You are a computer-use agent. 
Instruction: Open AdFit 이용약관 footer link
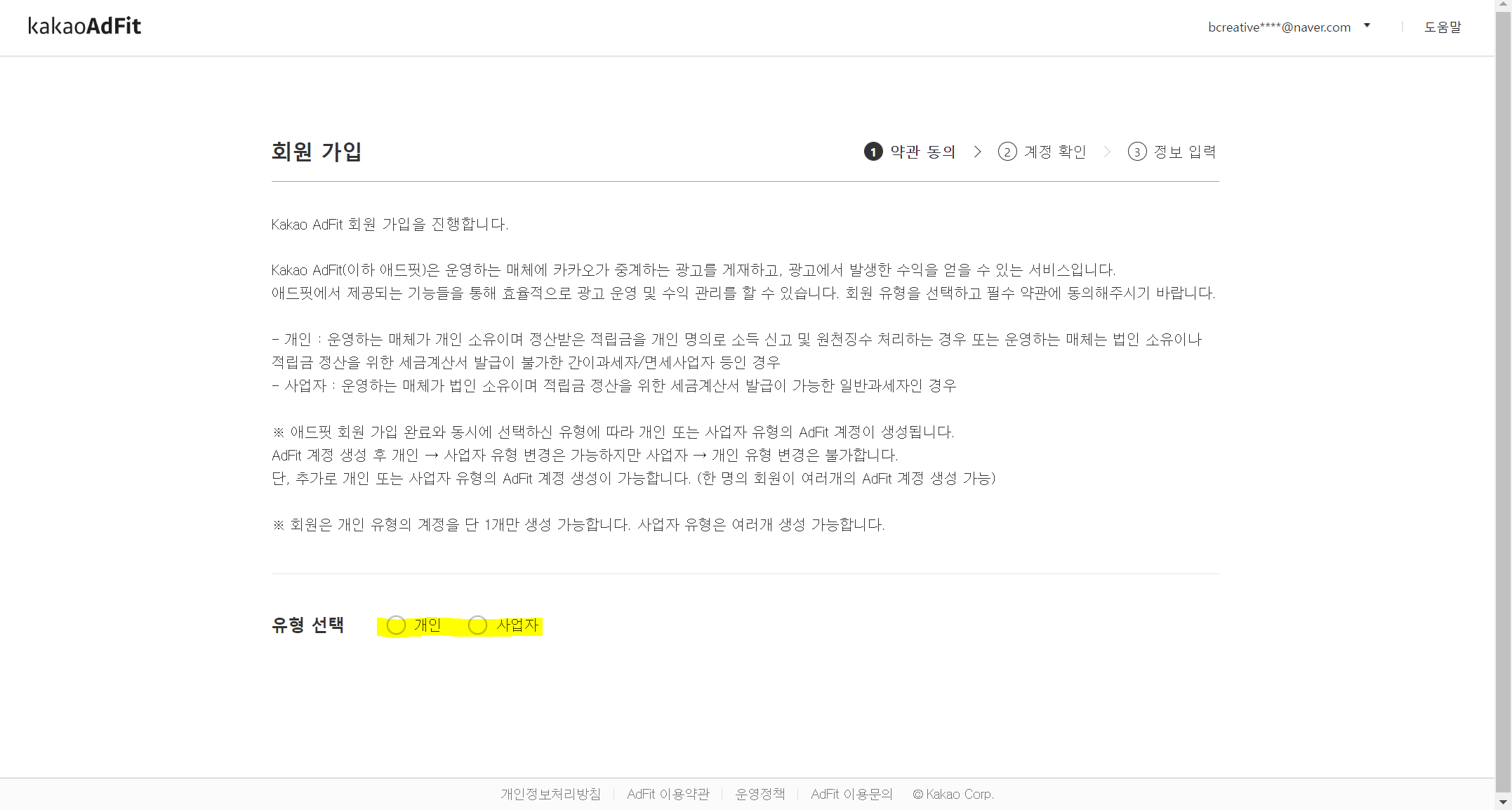(668, 794)
